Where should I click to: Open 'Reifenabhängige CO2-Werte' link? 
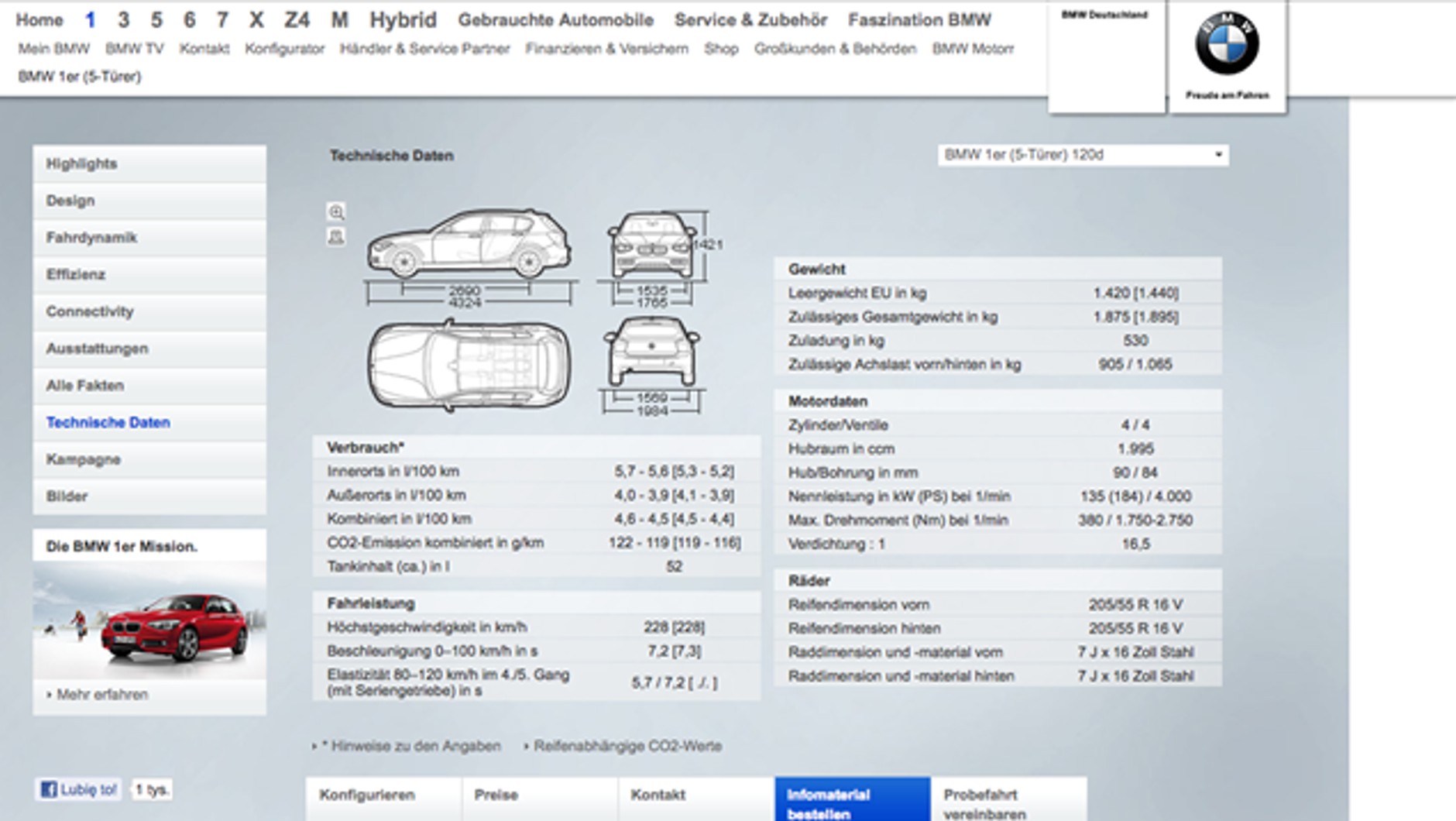tap(627, 746)
